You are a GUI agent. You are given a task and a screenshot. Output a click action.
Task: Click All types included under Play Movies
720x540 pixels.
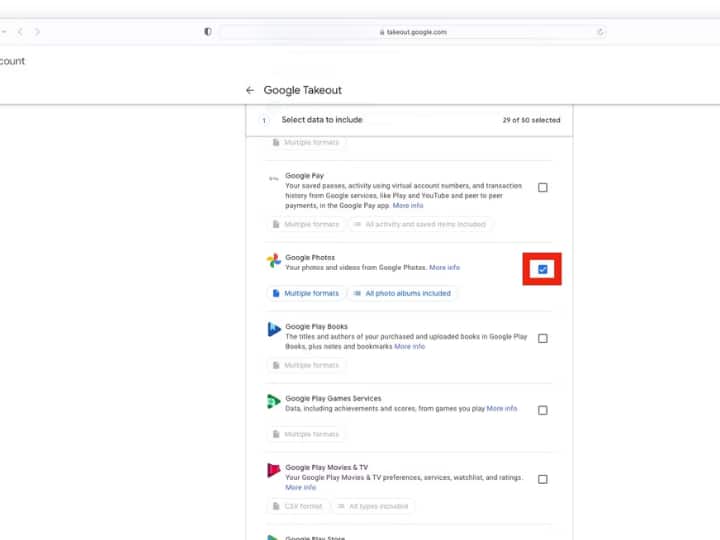pos(373,506)
